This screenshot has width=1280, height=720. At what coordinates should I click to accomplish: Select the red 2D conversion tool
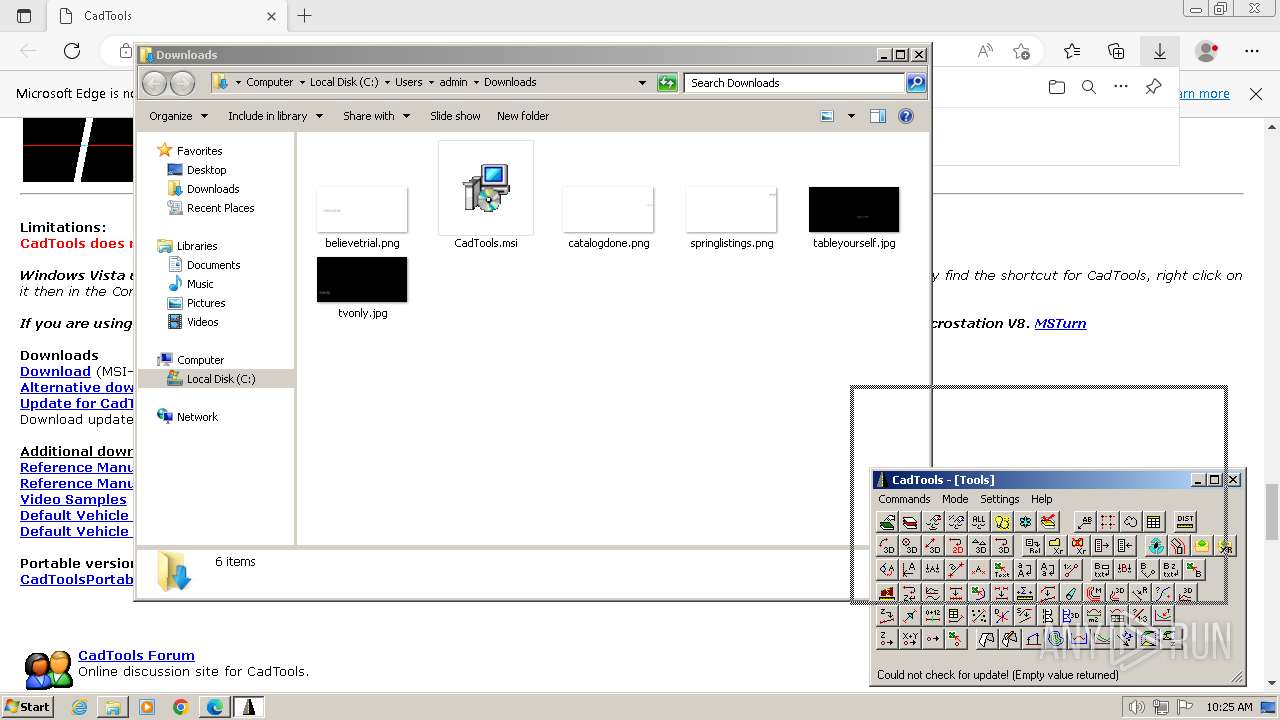(x=957, y=545)
